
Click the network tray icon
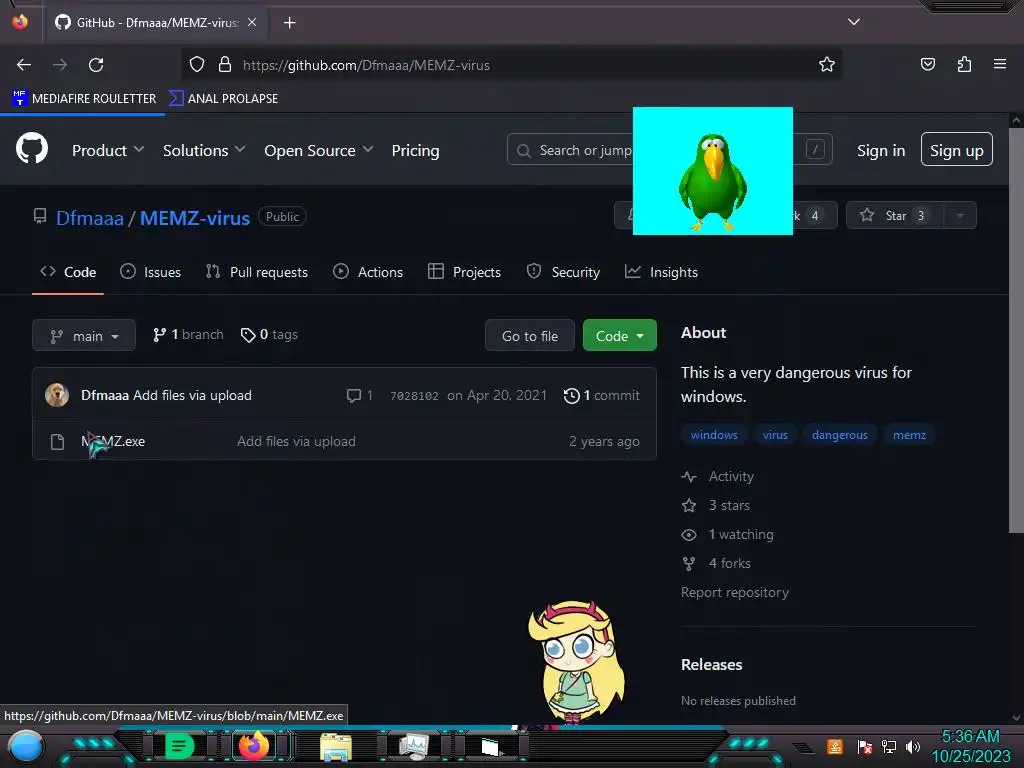[888, 746]
